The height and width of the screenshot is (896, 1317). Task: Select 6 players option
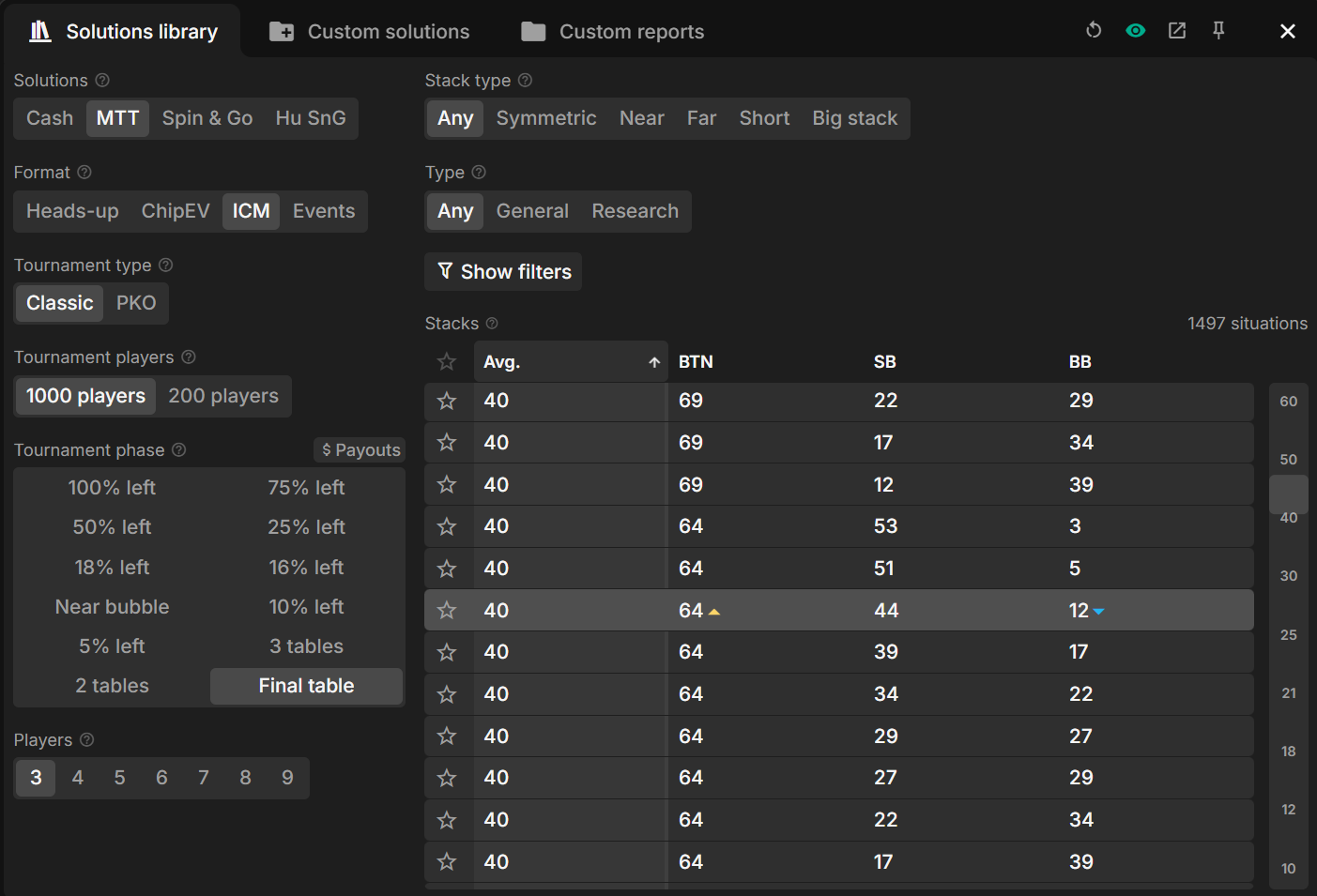click(161, 778)
